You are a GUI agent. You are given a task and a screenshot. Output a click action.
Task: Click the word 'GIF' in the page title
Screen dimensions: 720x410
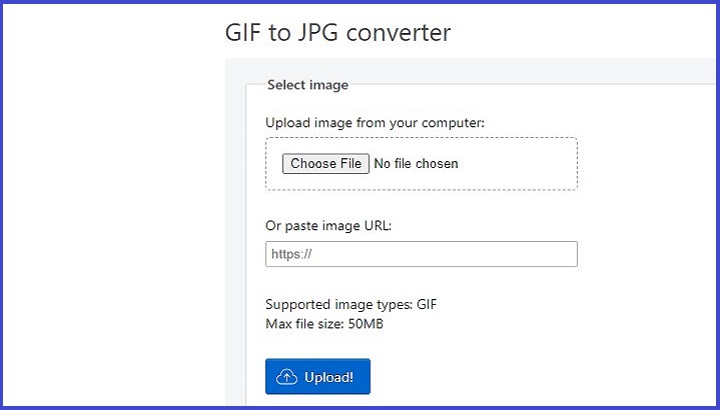246,33
